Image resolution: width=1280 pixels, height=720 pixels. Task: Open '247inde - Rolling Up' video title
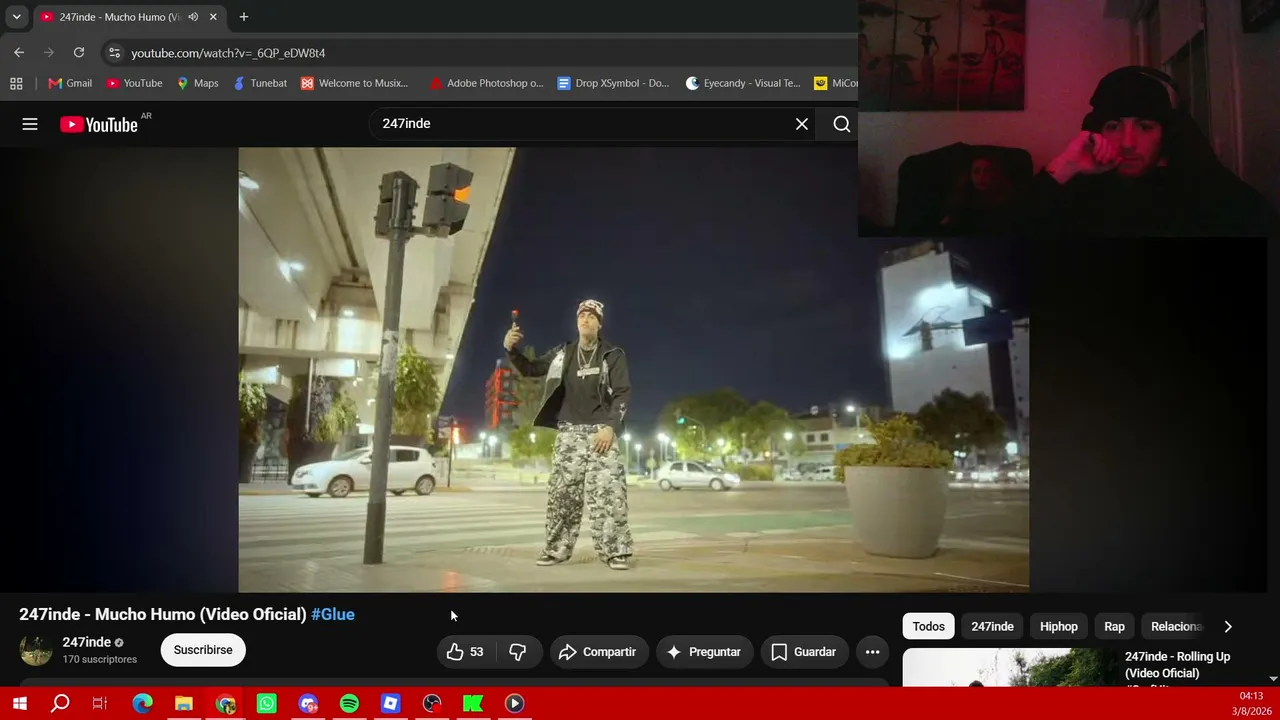(x=1177, y=665)
